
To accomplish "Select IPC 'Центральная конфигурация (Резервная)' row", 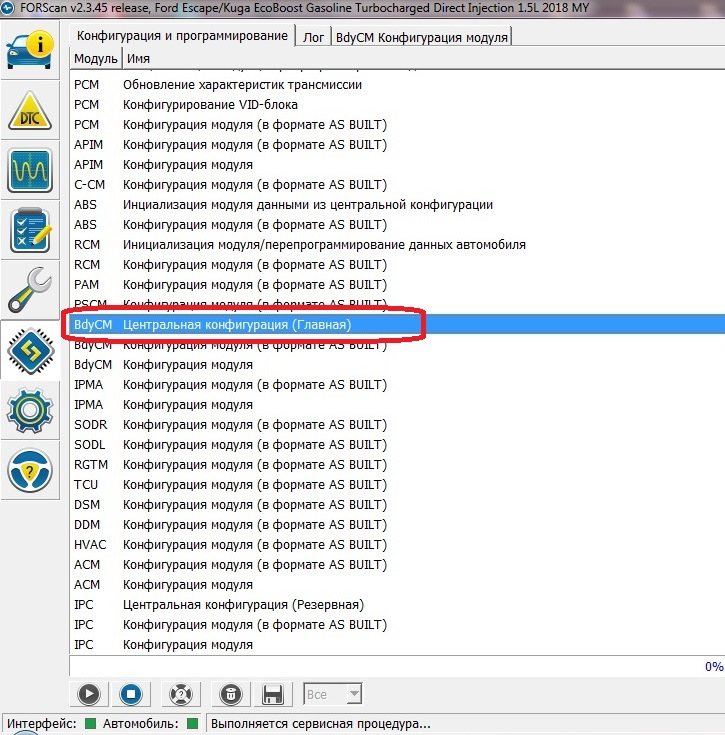I will (397, 605).
